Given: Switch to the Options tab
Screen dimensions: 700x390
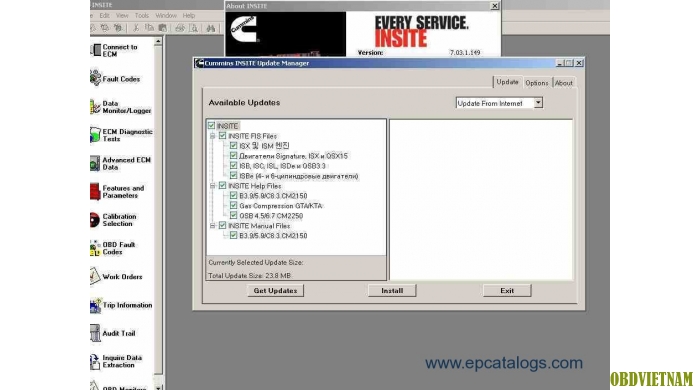Looking at the screenshot, I should tap(537, 83).
